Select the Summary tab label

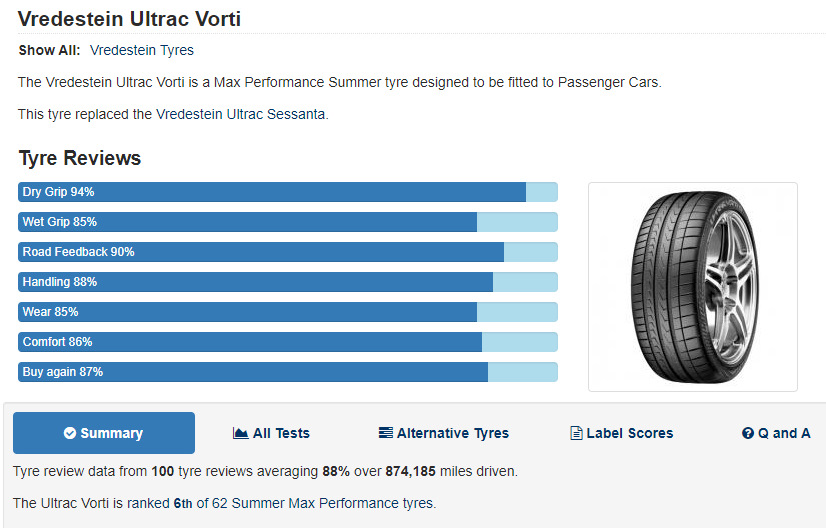pyautogui.click(x=111, y=433)
